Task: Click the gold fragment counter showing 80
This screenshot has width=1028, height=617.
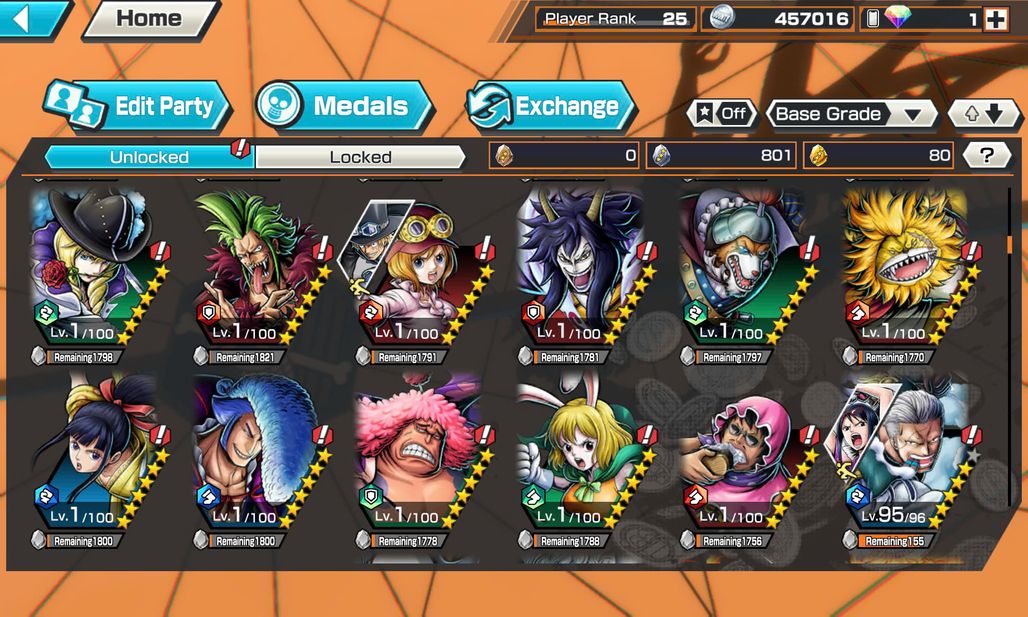Action: tap(879, 155)
